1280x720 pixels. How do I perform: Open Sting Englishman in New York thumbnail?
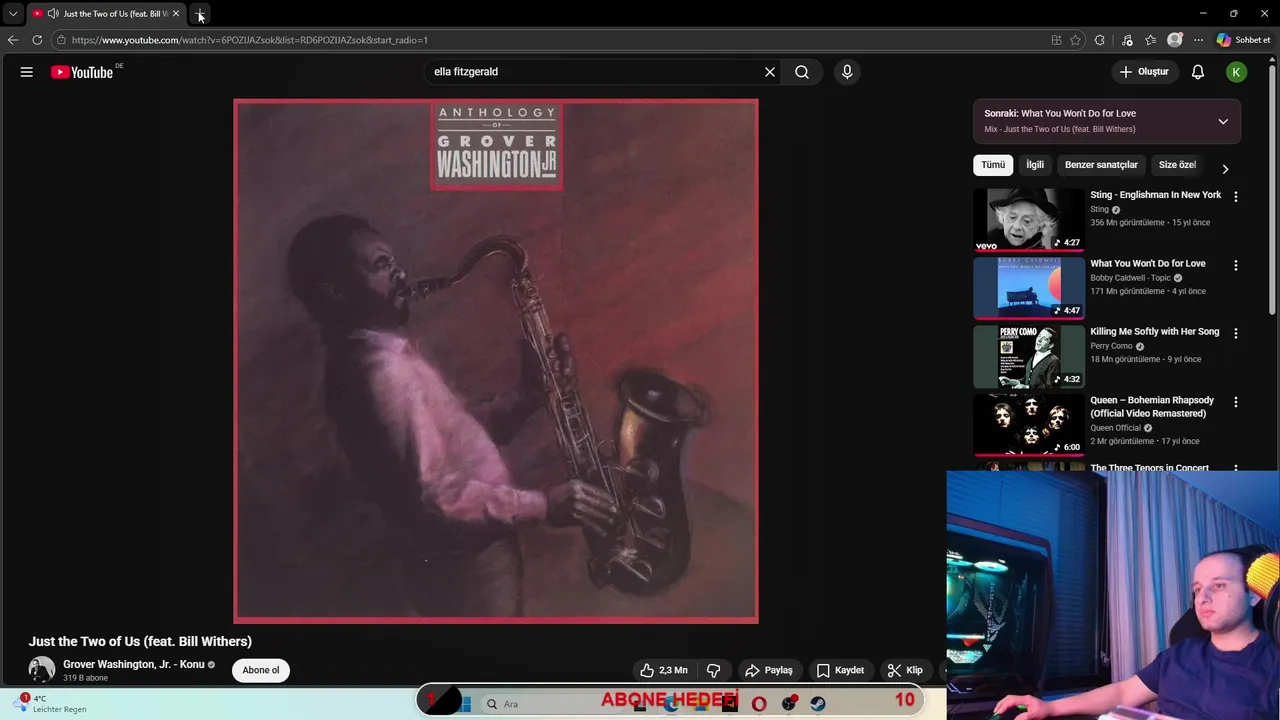coord(1029,219)
